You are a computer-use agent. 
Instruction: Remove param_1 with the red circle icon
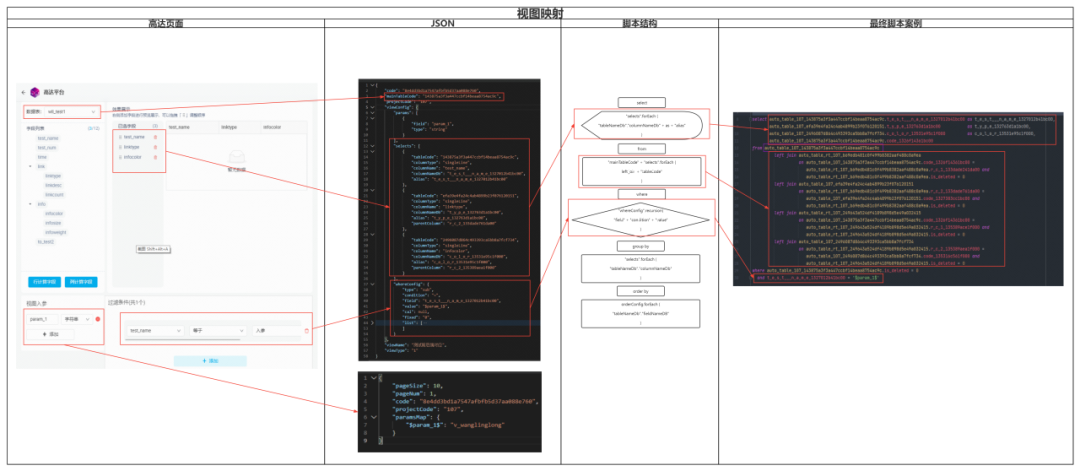[x=98, y=320]
